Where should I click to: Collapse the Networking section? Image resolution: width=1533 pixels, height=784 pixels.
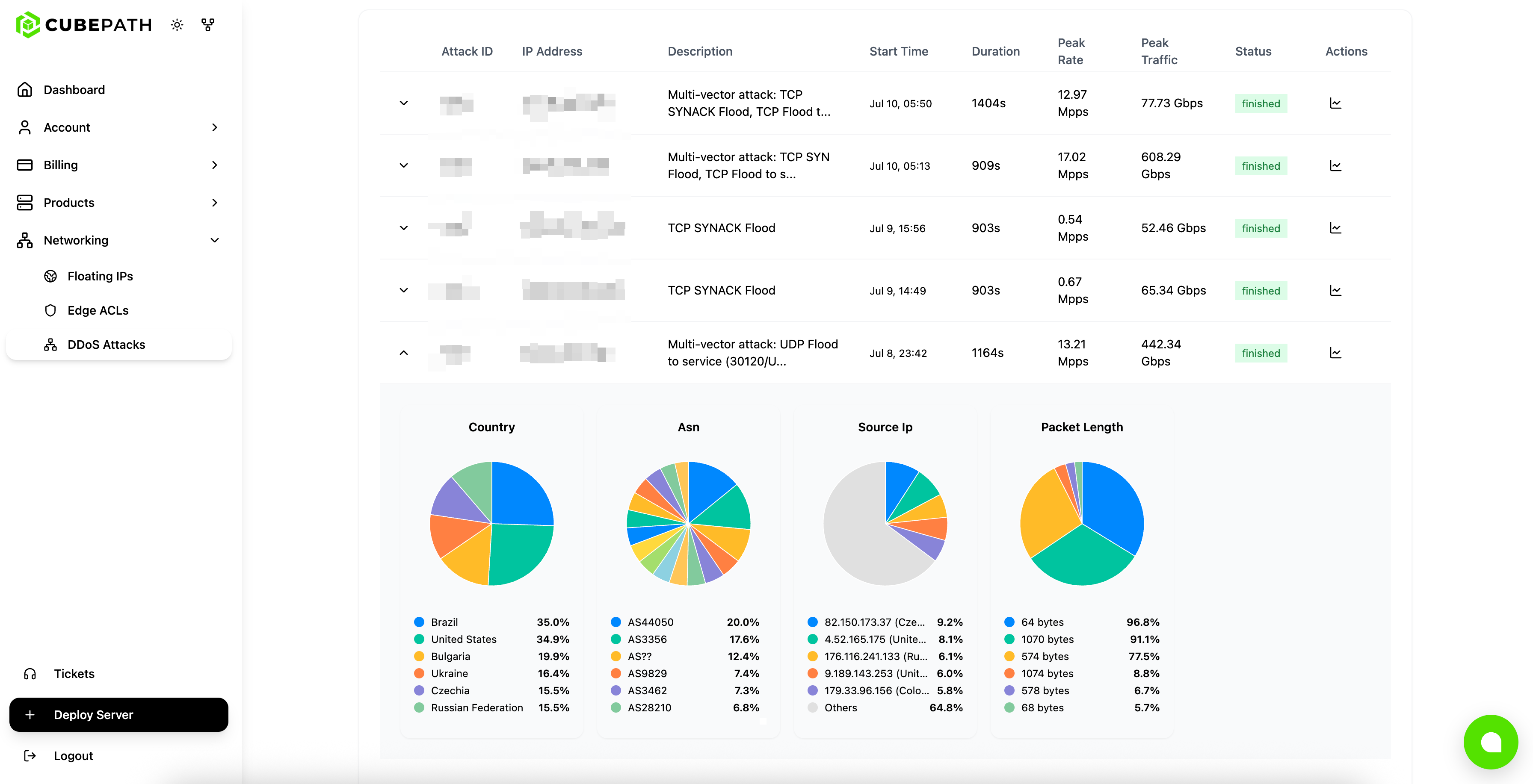214,240
